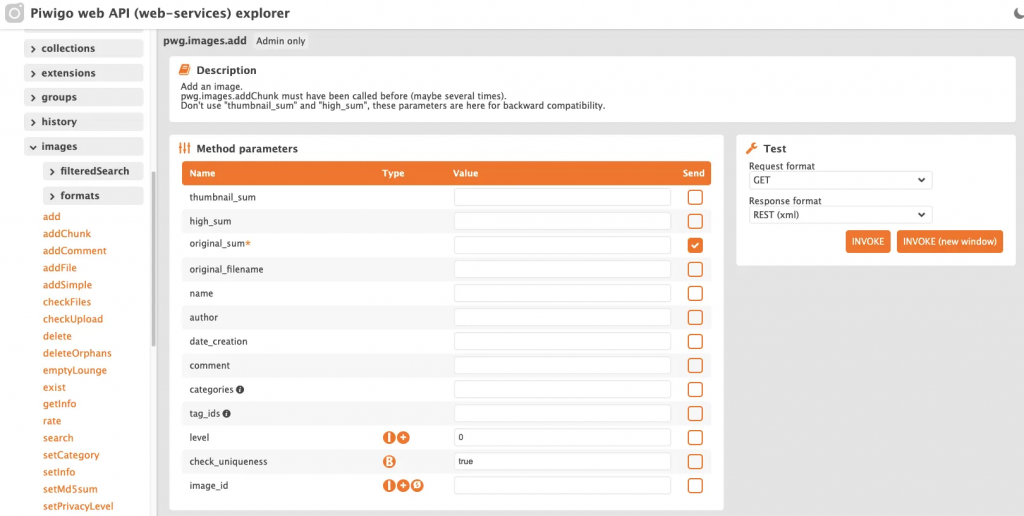Click the sidebar vertical scrollbar

tap(153, 259)
